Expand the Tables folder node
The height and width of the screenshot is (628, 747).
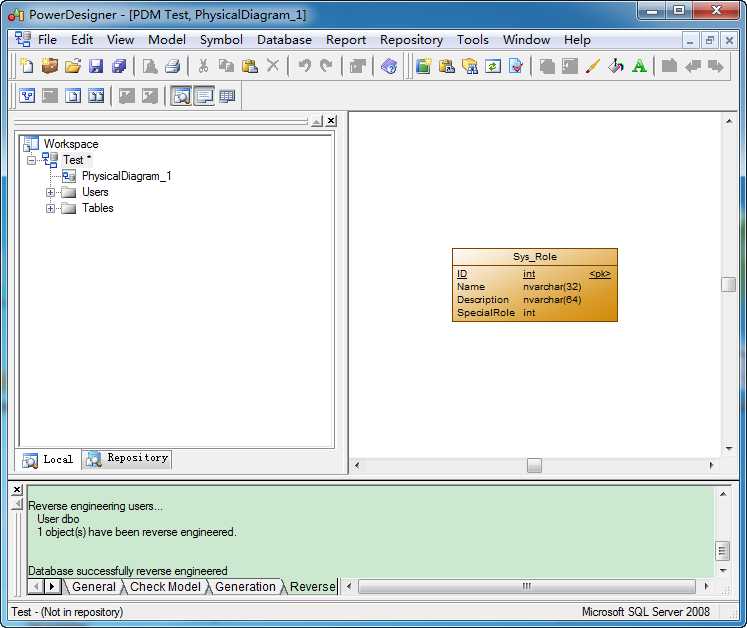point(50,208)
